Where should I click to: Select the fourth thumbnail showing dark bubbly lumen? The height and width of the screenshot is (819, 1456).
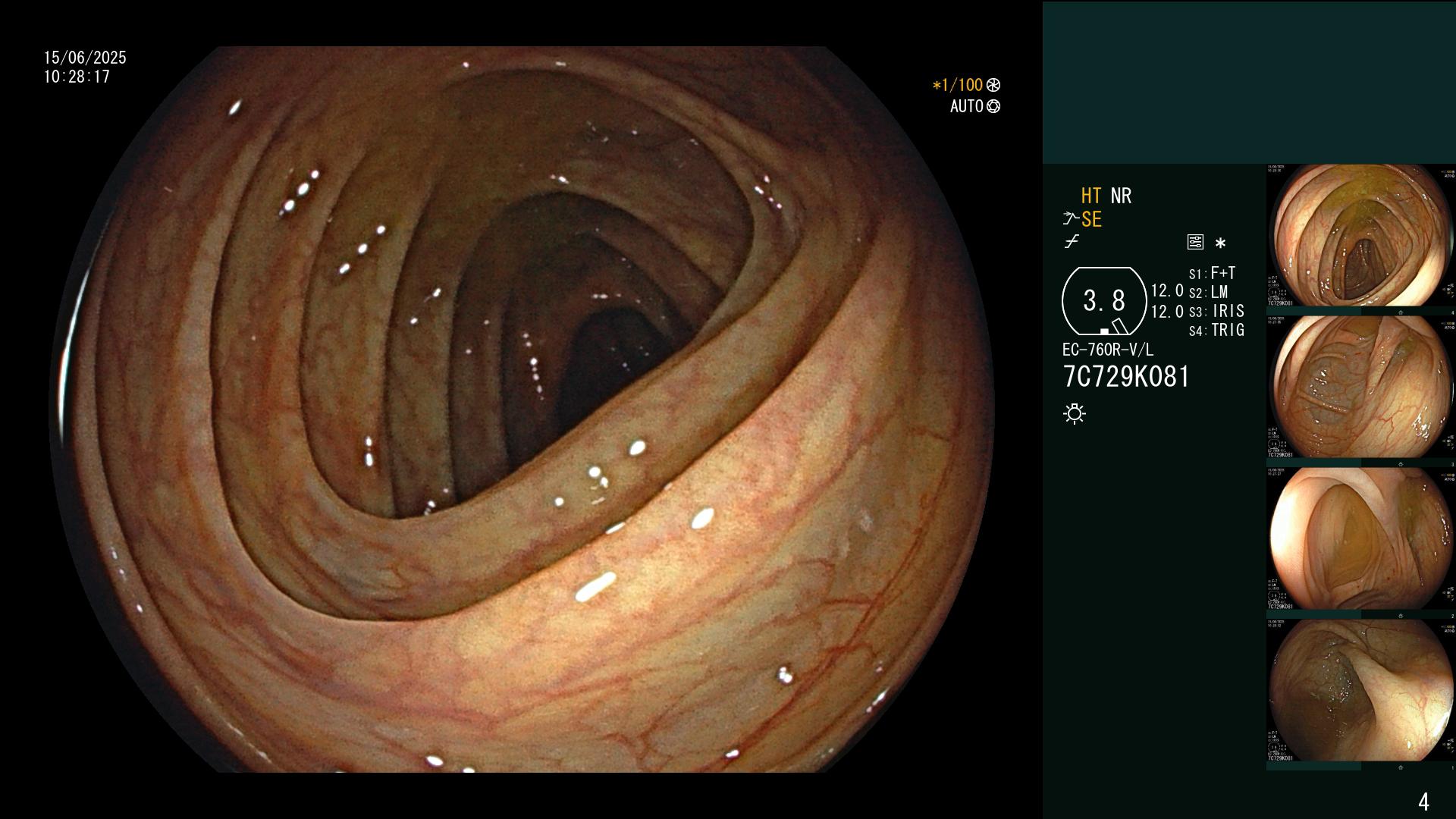tap(1360, 691)
